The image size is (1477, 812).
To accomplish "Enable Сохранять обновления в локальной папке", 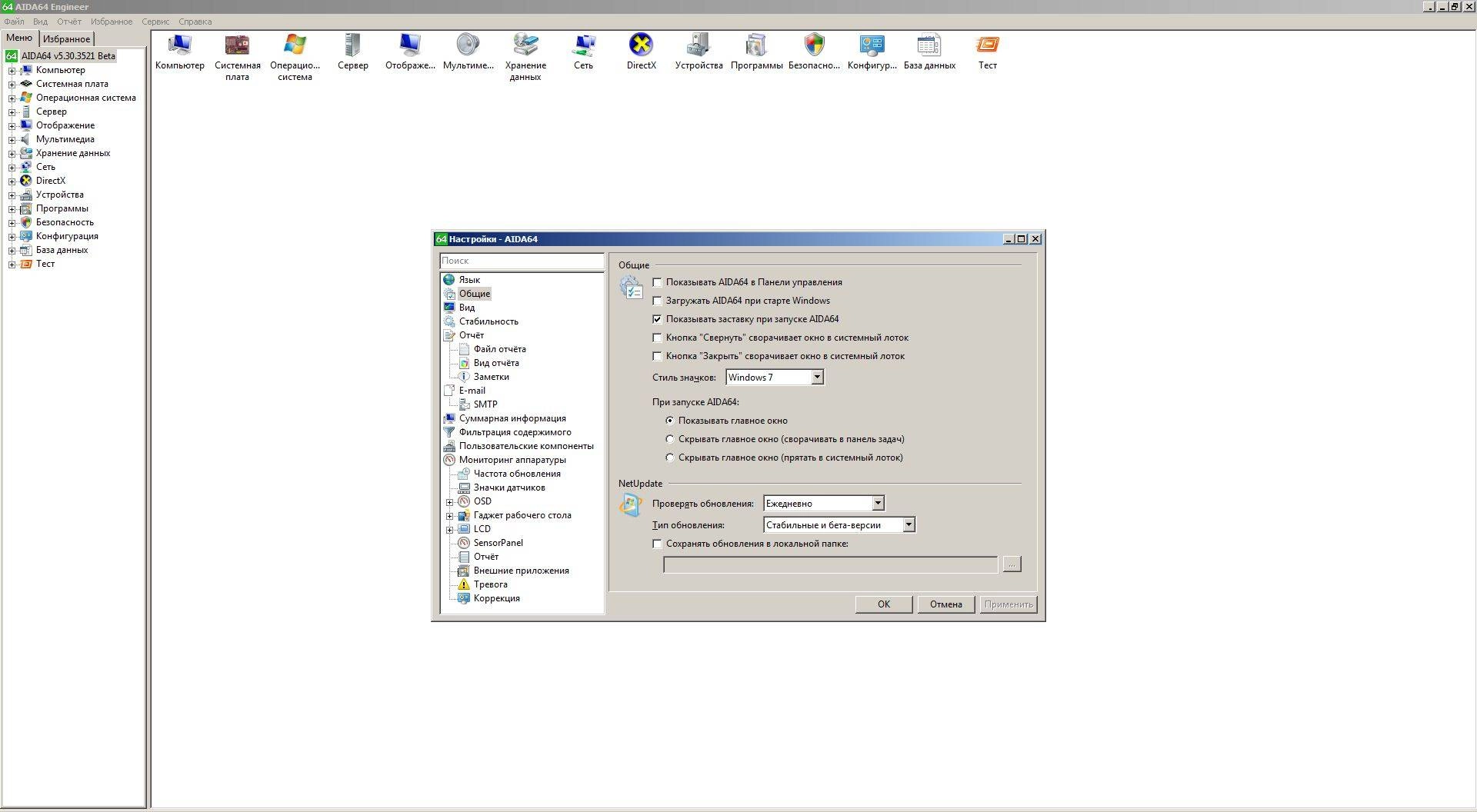I will pos(657,544).
